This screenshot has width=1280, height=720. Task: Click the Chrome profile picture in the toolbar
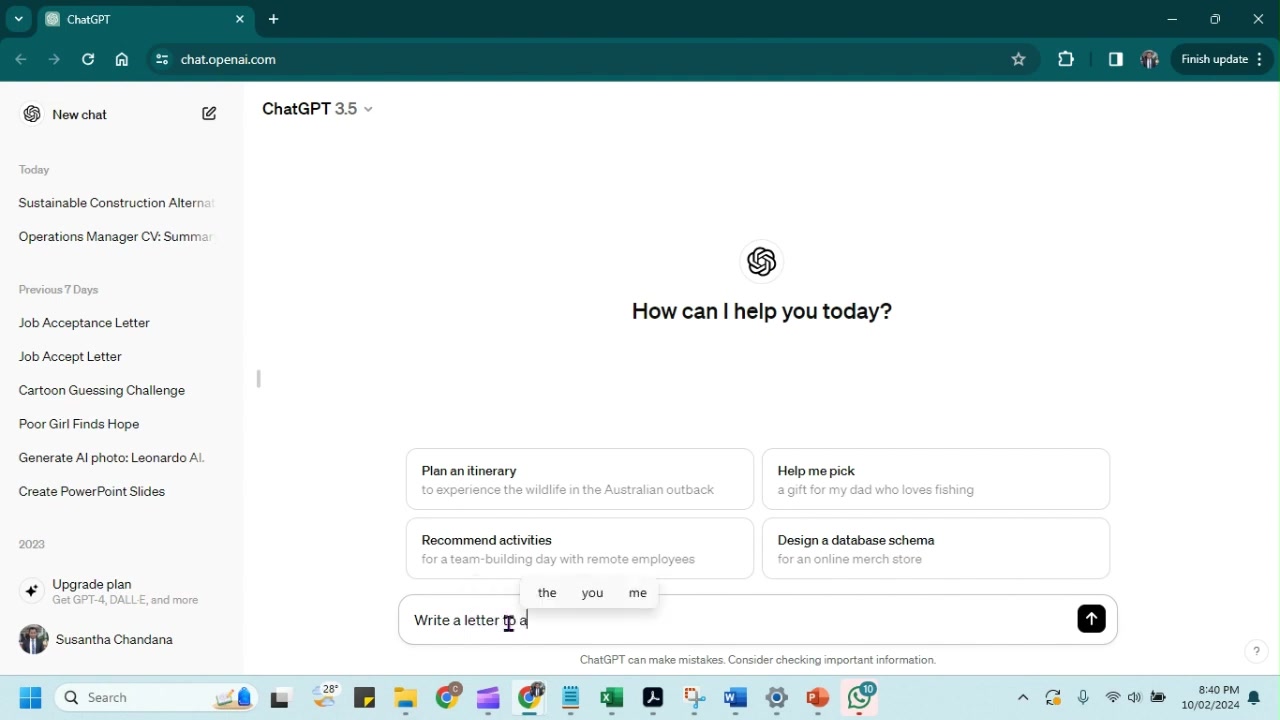click(x=1150, y=59)
